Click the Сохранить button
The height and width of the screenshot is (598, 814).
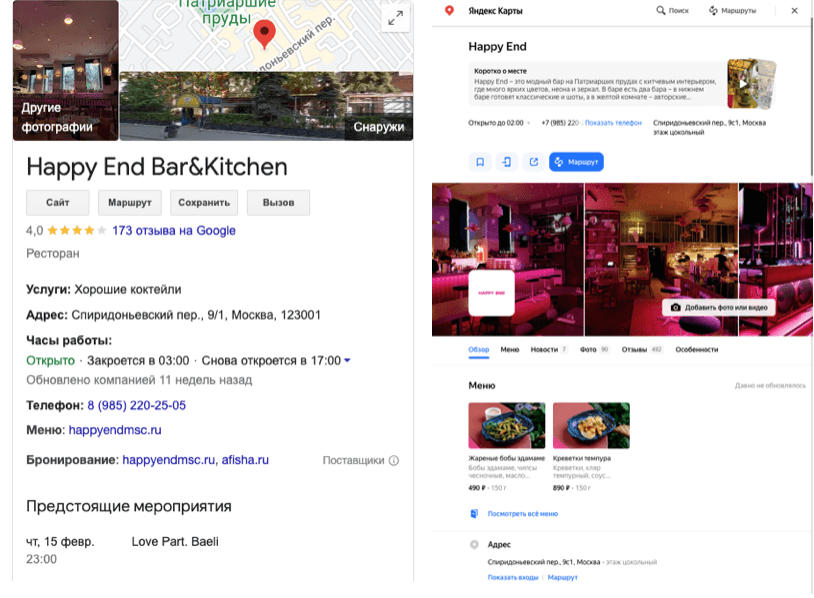pos(204,202)
